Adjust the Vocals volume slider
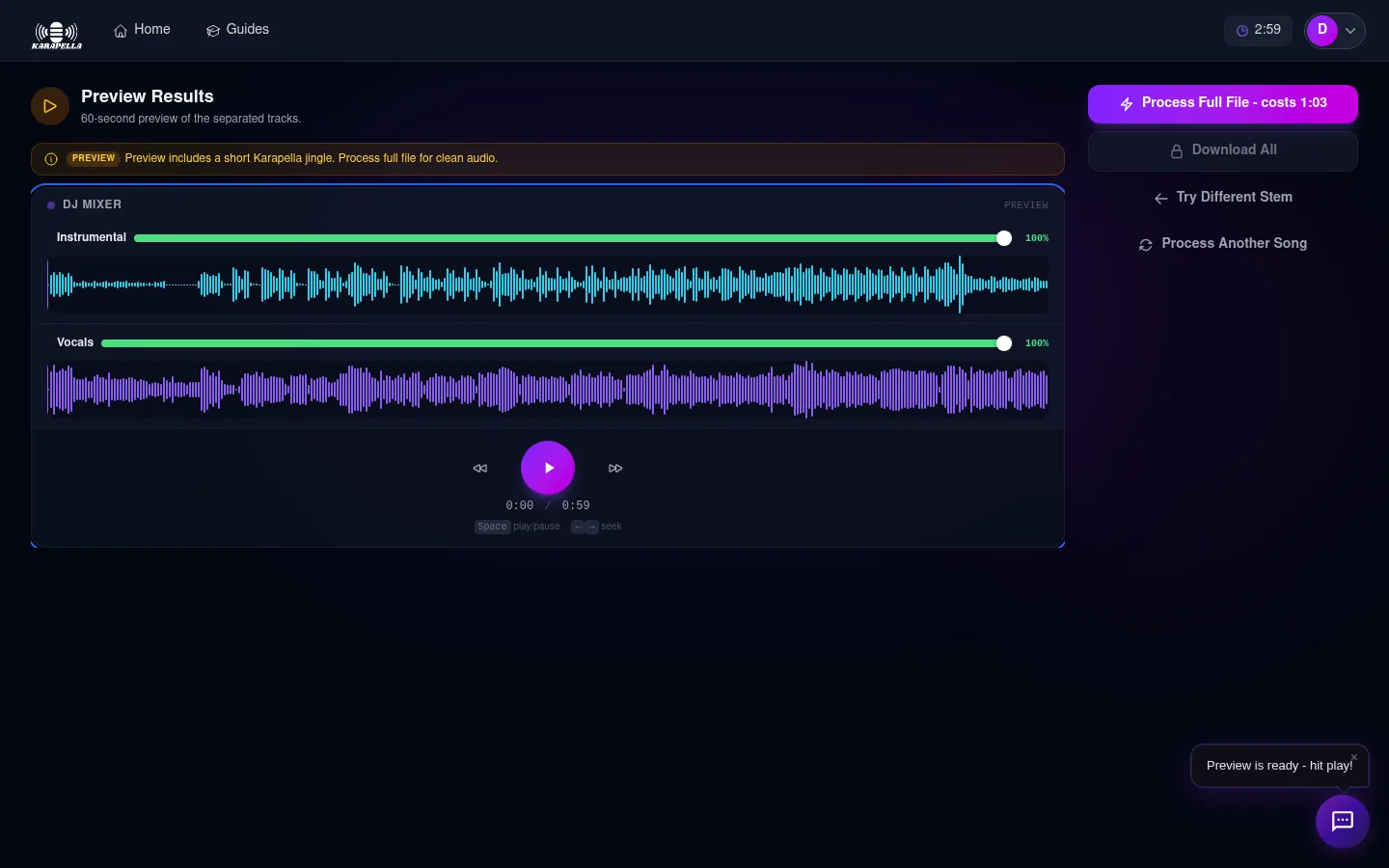Screen dimensions: 1389x868 click(x=1004, y=342)
